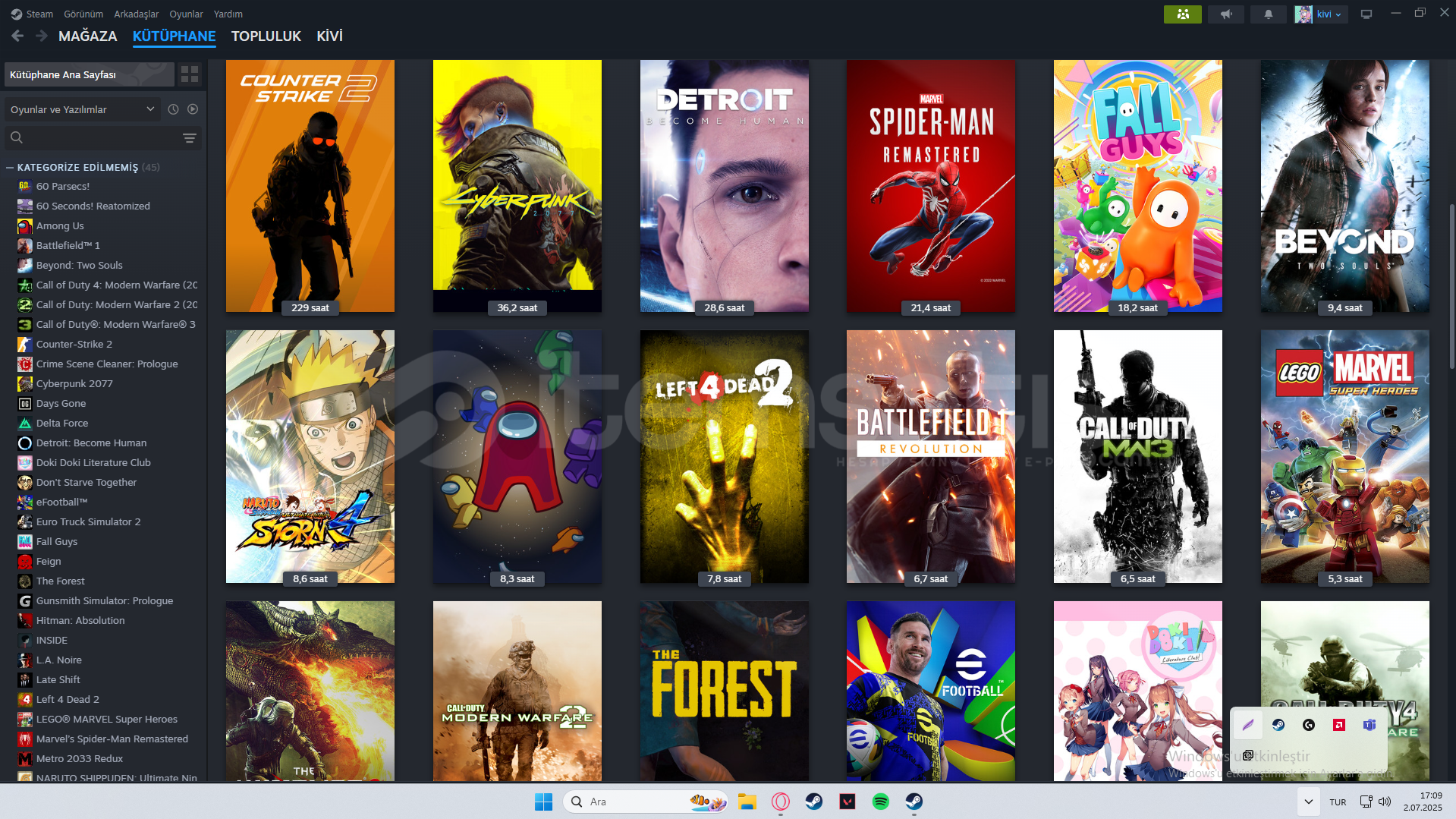Open the Görünüm menu

(x=83, y=14)
